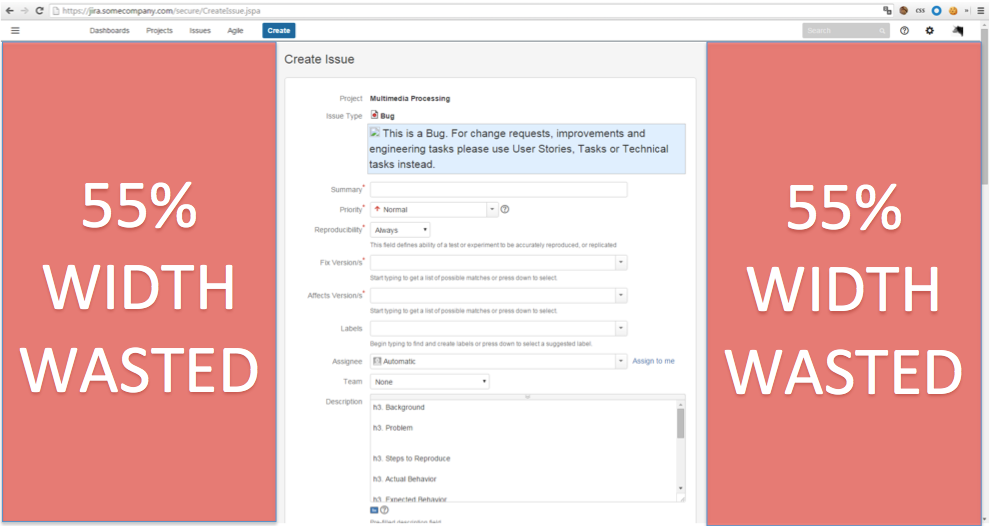Click into the Labels input field
This screenshot has width=991, height=526.
[x=493, y=328]
